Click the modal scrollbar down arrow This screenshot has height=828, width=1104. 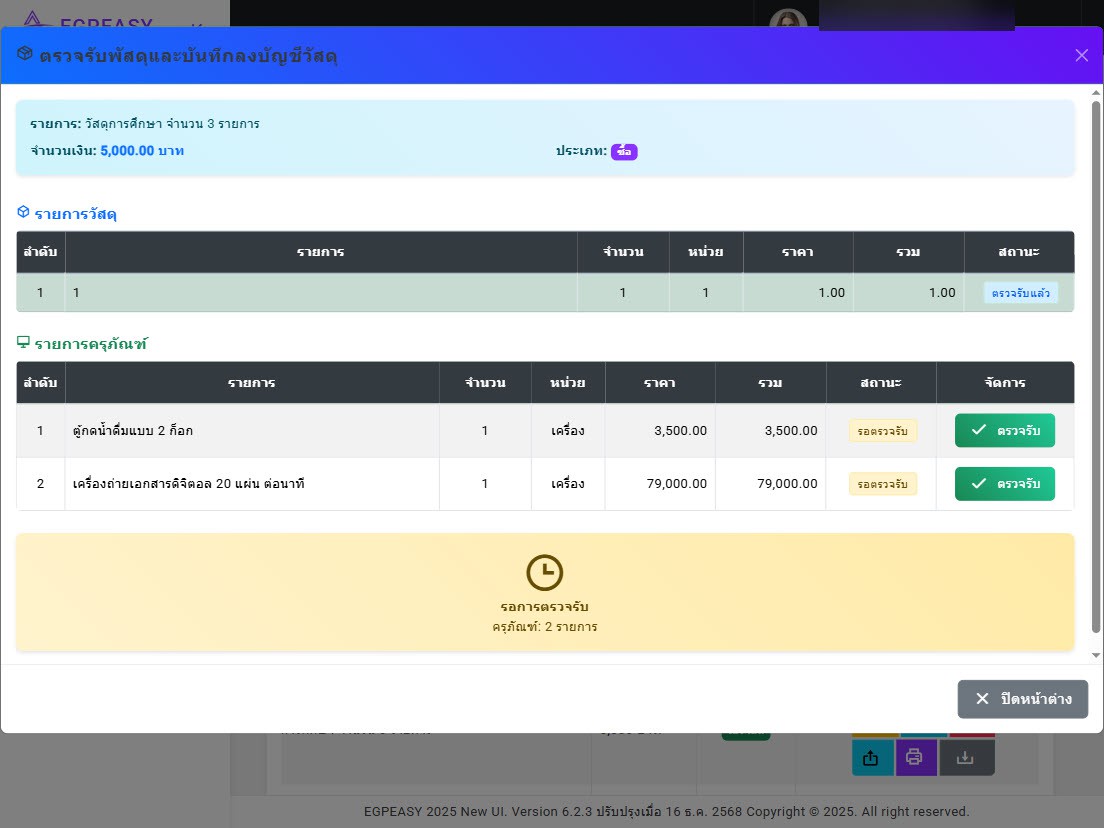point(1095,655)
